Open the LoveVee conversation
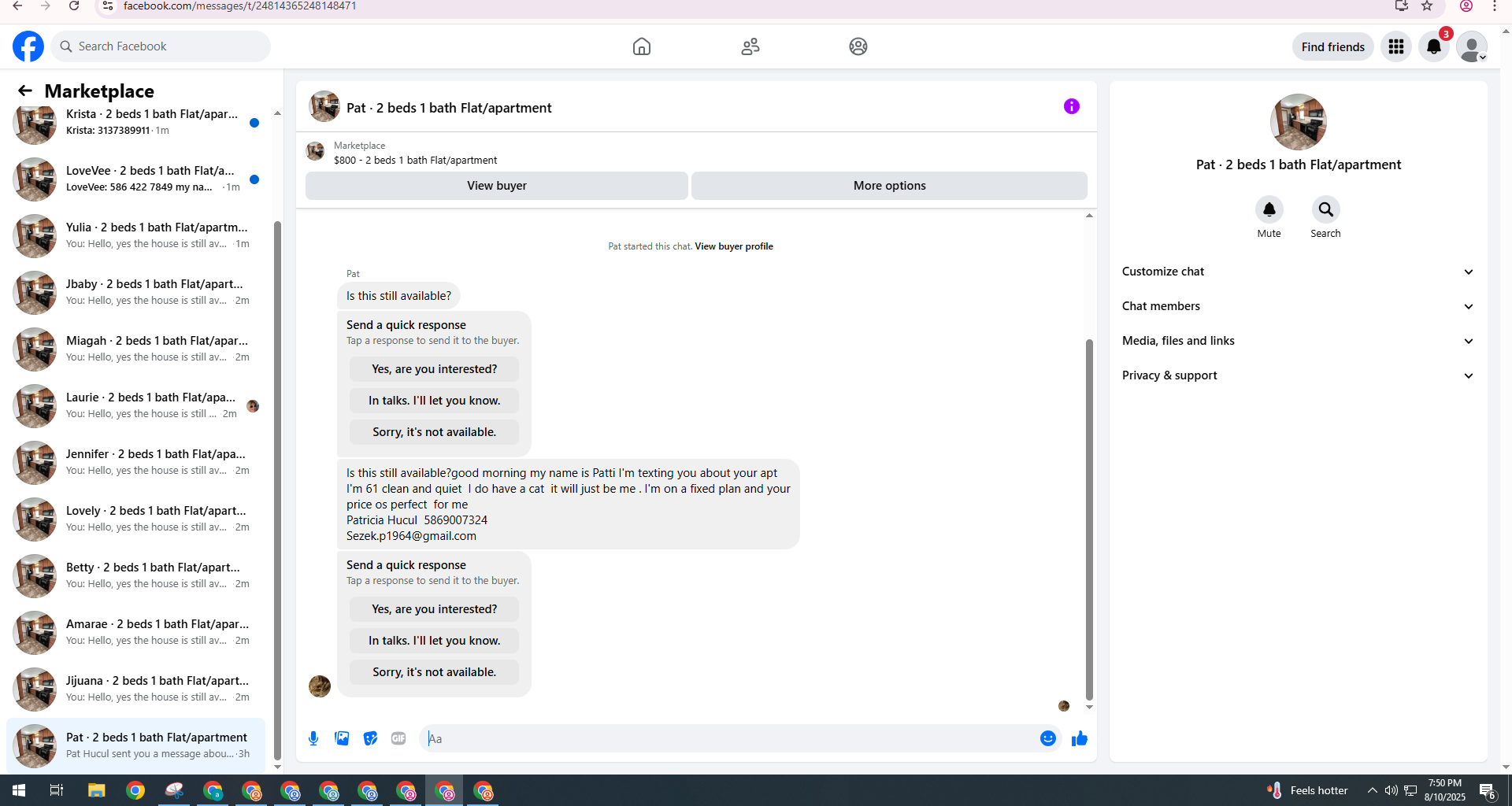Screen dimensions: 1512x806 click(135, 179)
